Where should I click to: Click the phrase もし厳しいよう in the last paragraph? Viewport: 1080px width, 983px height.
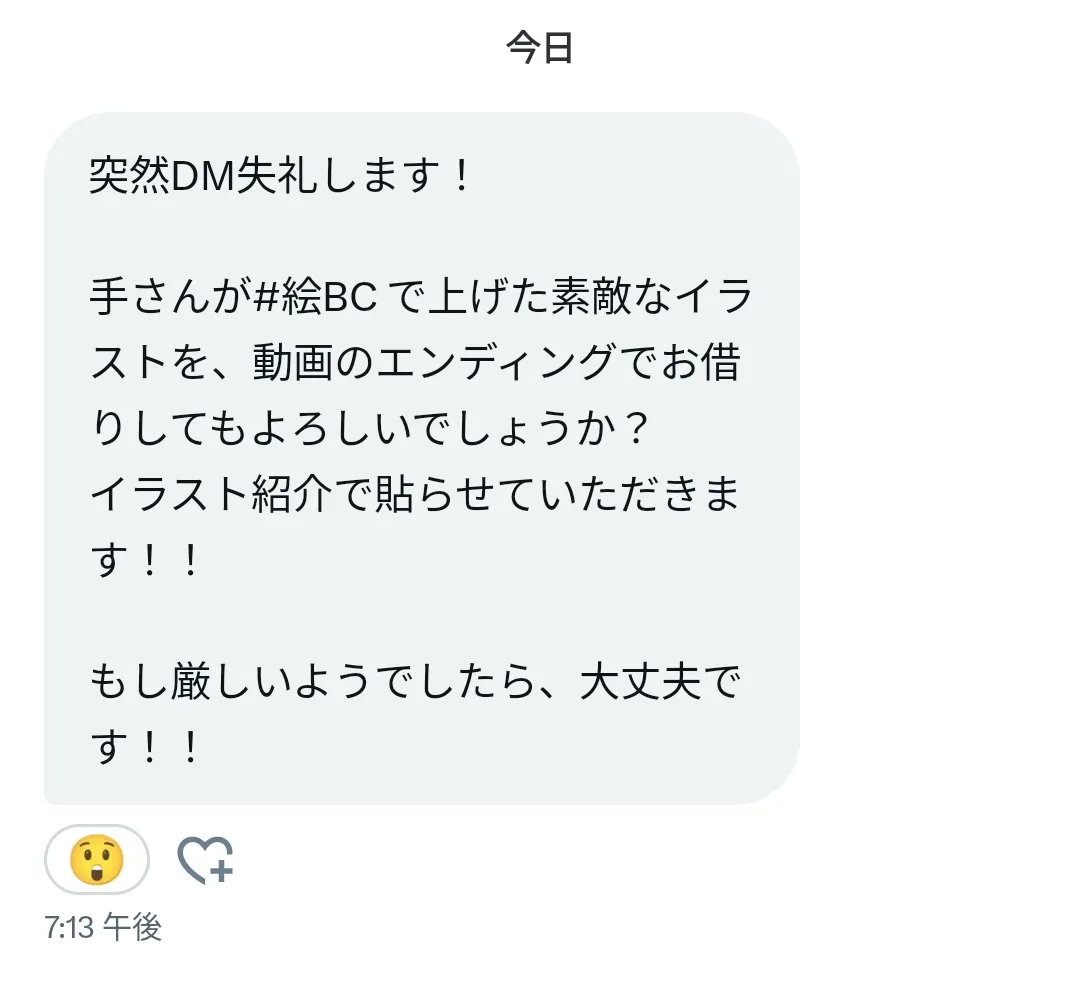[231, 681]
